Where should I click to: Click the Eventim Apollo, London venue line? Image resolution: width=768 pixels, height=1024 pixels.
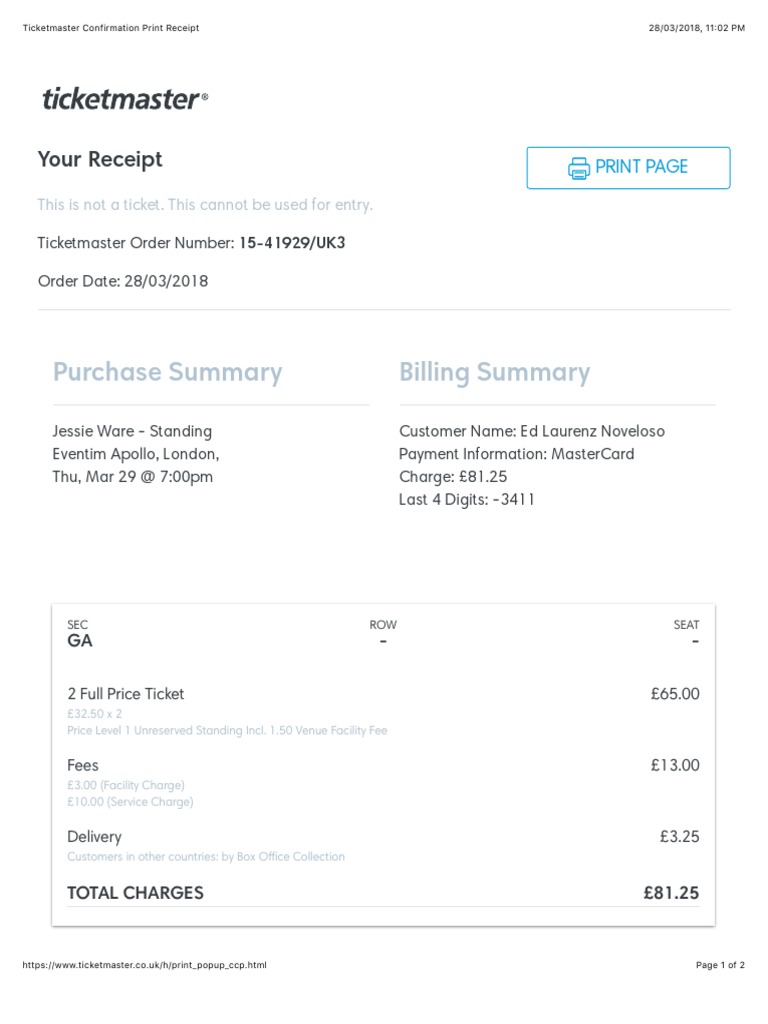[x=136, y=454]
